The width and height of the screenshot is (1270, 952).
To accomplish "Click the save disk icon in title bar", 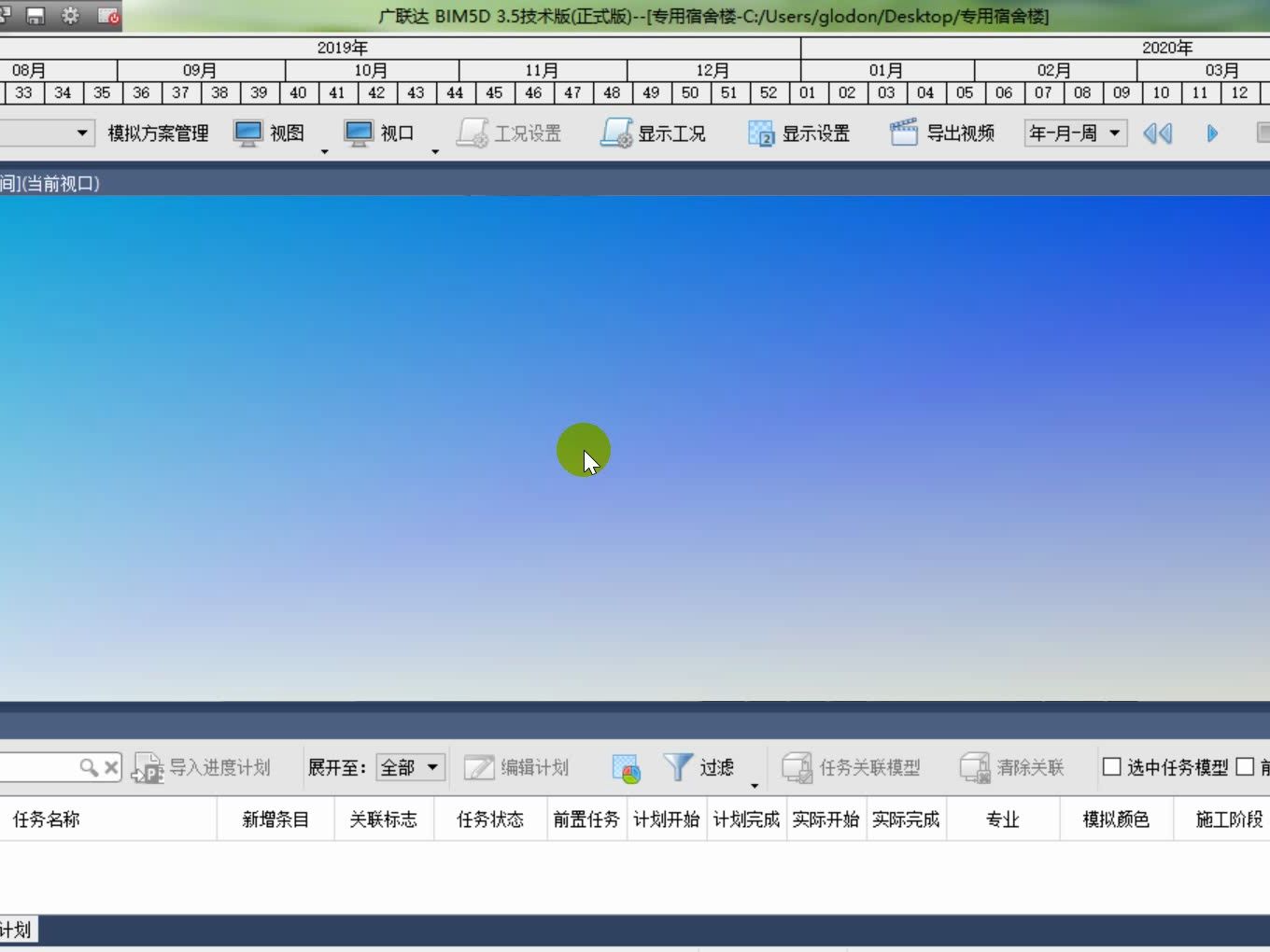I will tap(35, 15).
